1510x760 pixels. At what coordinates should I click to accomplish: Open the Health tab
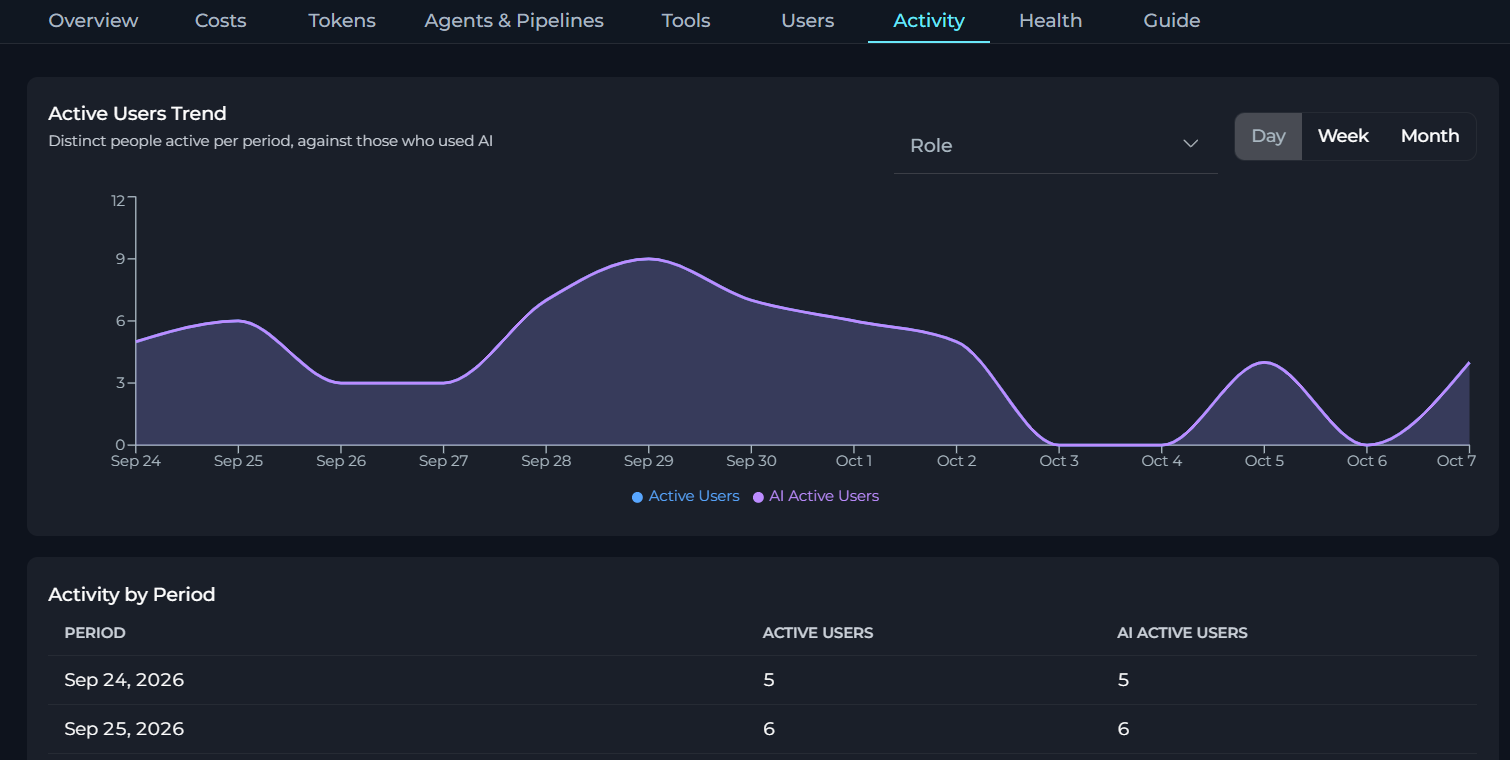(1050, 20)
